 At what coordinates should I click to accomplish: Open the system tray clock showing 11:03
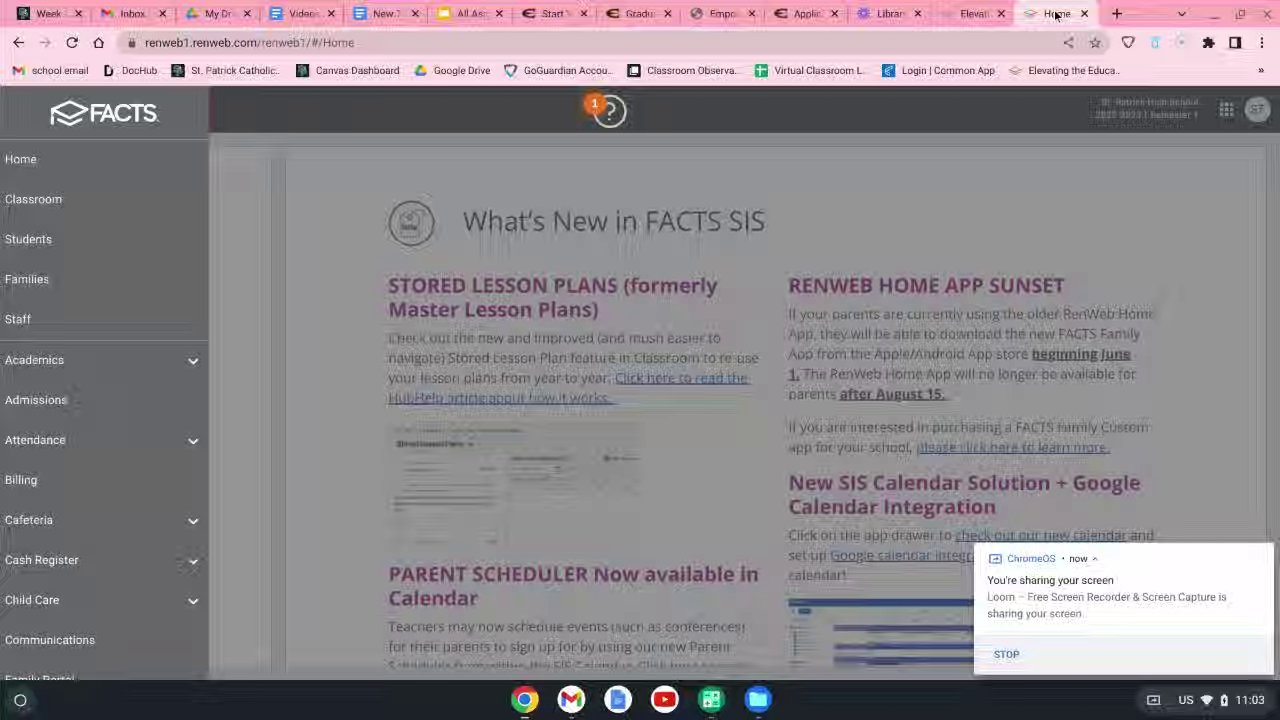coord(1250,700)
